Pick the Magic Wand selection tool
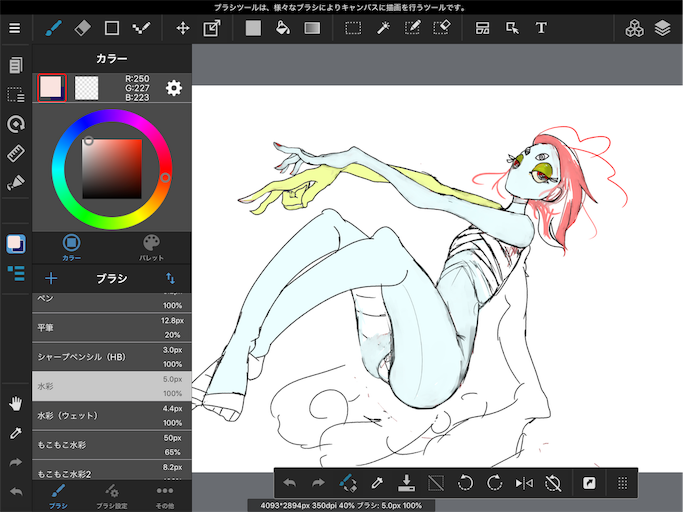The height and width of the screenshot is (512, 683). tap(383, 28)
